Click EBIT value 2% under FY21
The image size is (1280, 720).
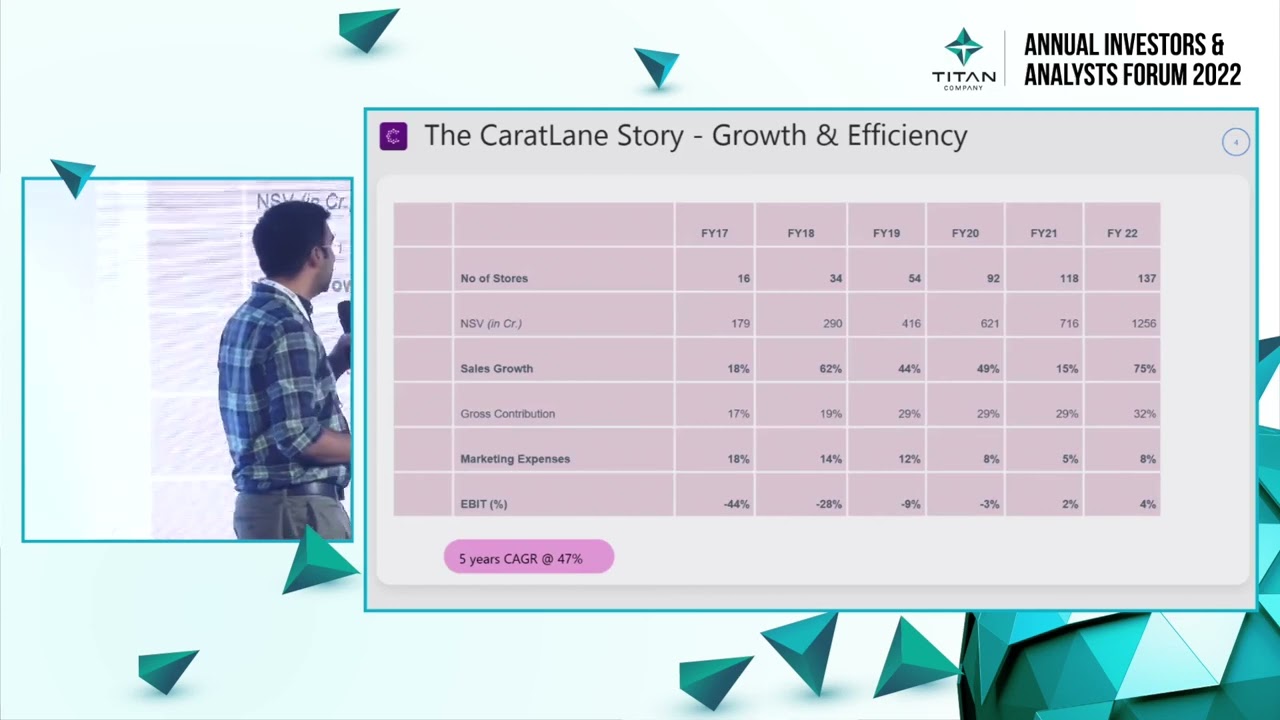pyautogui.click(x=1070, y=503)
